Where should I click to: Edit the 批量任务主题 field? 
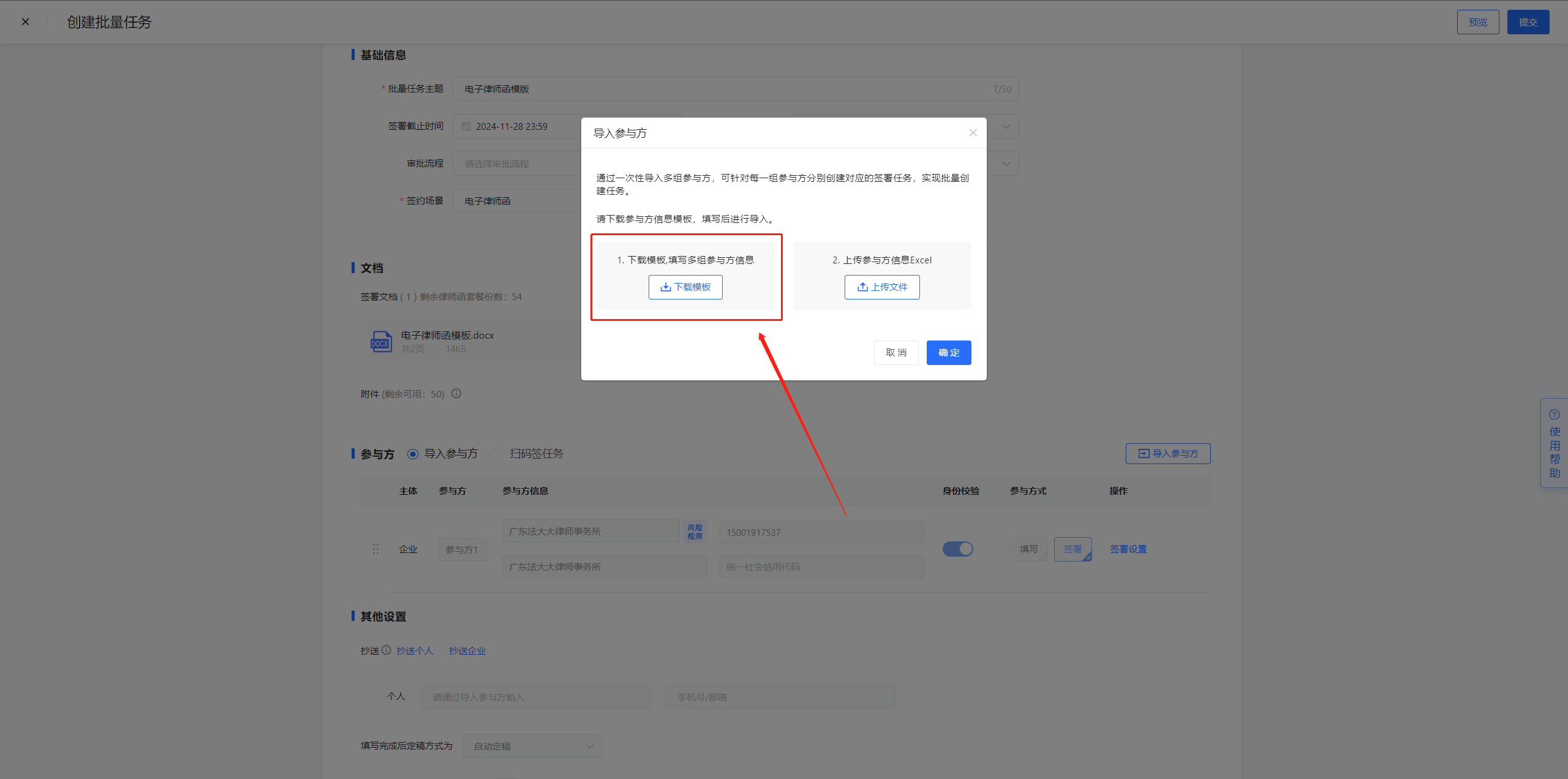(x=736, y=89)
